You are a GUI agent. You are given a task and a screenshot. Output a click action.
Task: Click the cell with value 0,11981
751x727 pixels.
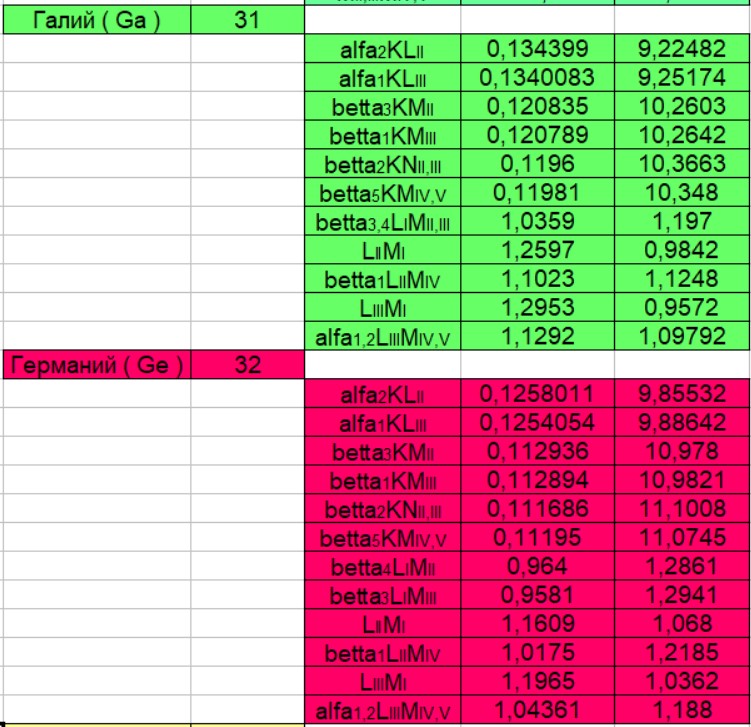(537, 193)
